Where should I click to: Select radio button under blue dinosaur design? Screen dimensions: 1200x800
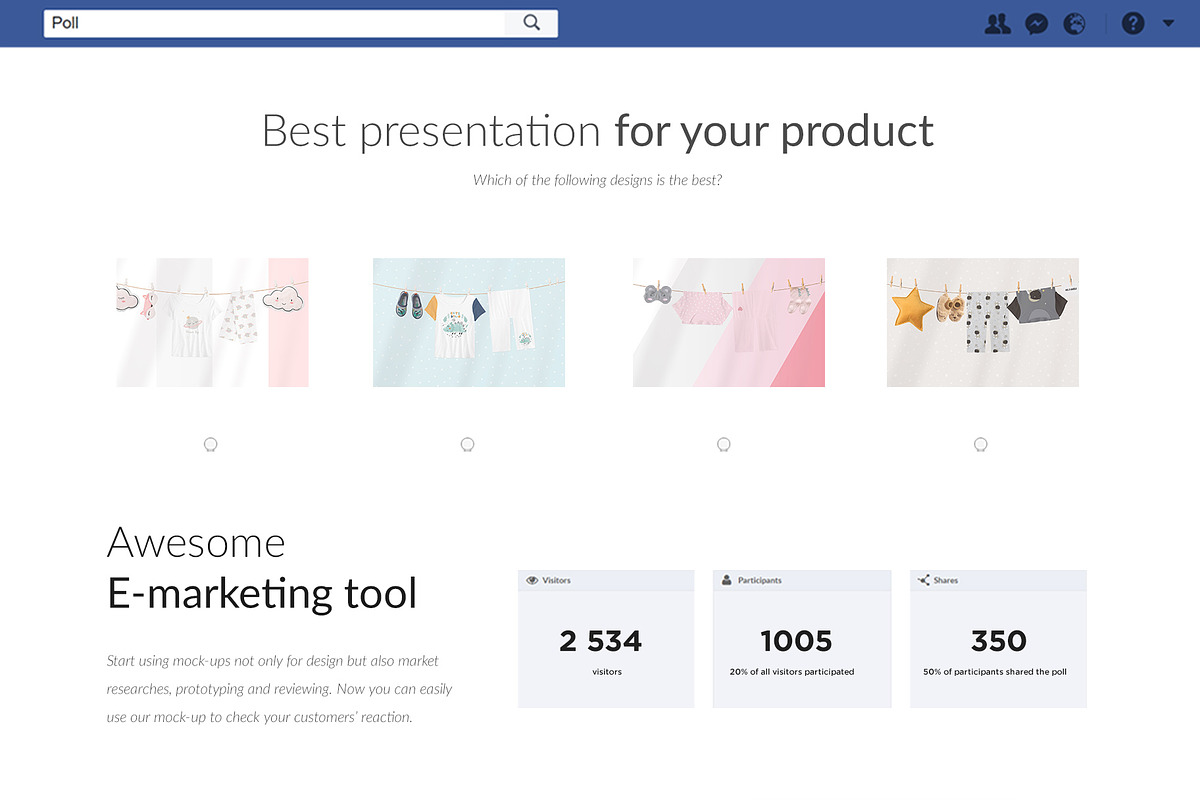(x=467, y=445)
